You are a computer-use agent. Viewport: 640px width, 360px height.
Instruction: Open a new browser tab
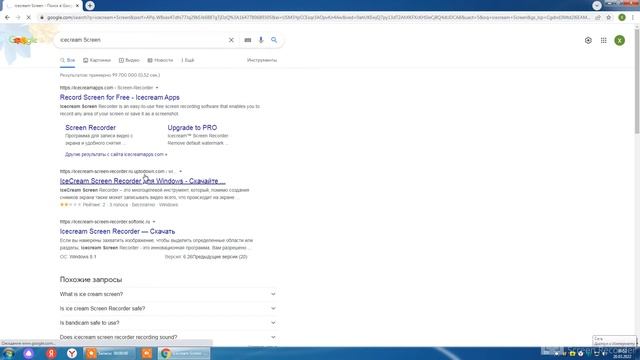point(90,6)
